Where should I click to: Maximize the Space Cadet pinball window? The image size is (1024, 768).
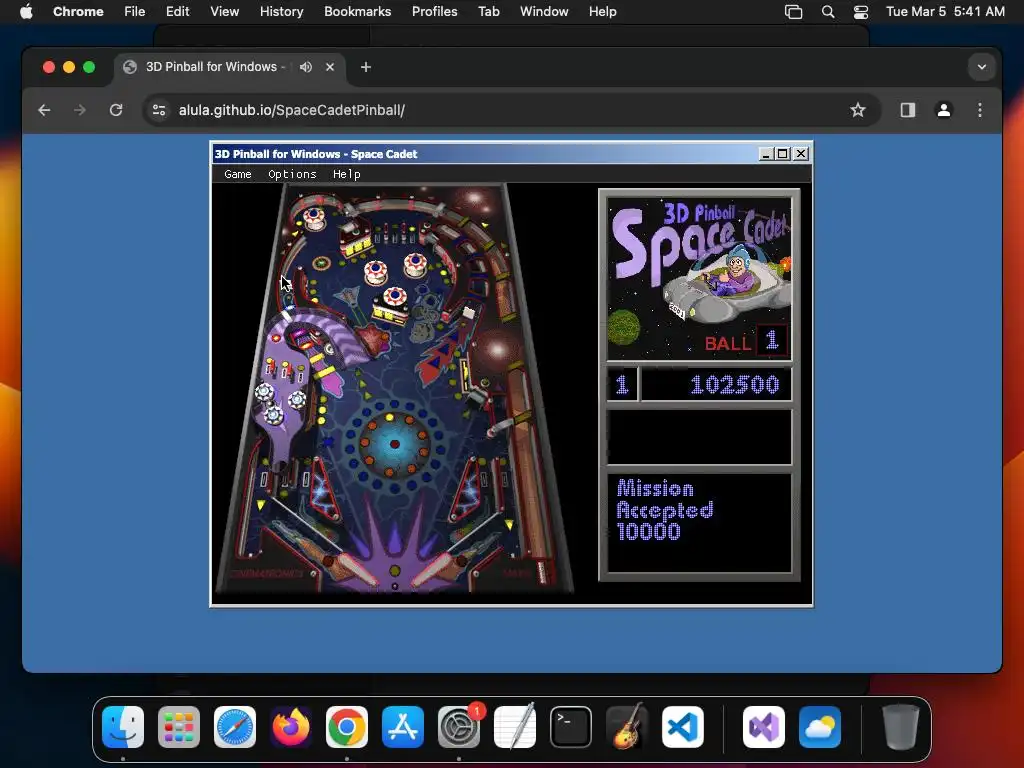pos(782,154)
